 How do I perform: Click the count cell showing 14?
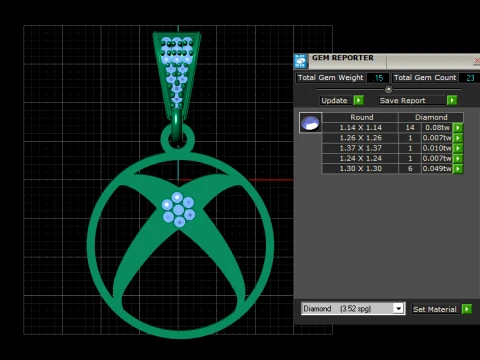pyautogui.click(x=410, y=128)
